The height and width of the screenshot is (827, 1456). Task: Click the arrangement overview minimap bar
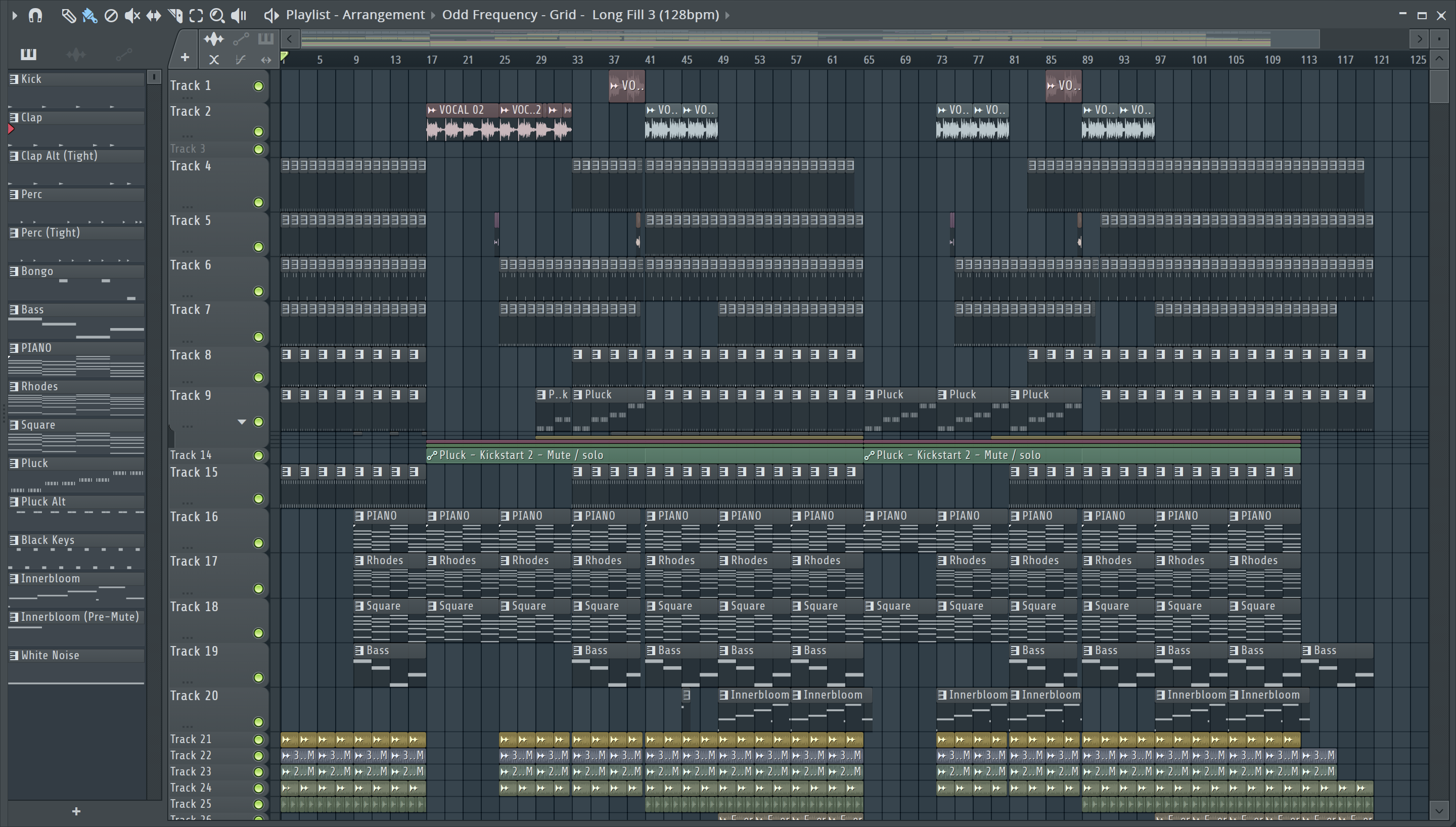810,39
